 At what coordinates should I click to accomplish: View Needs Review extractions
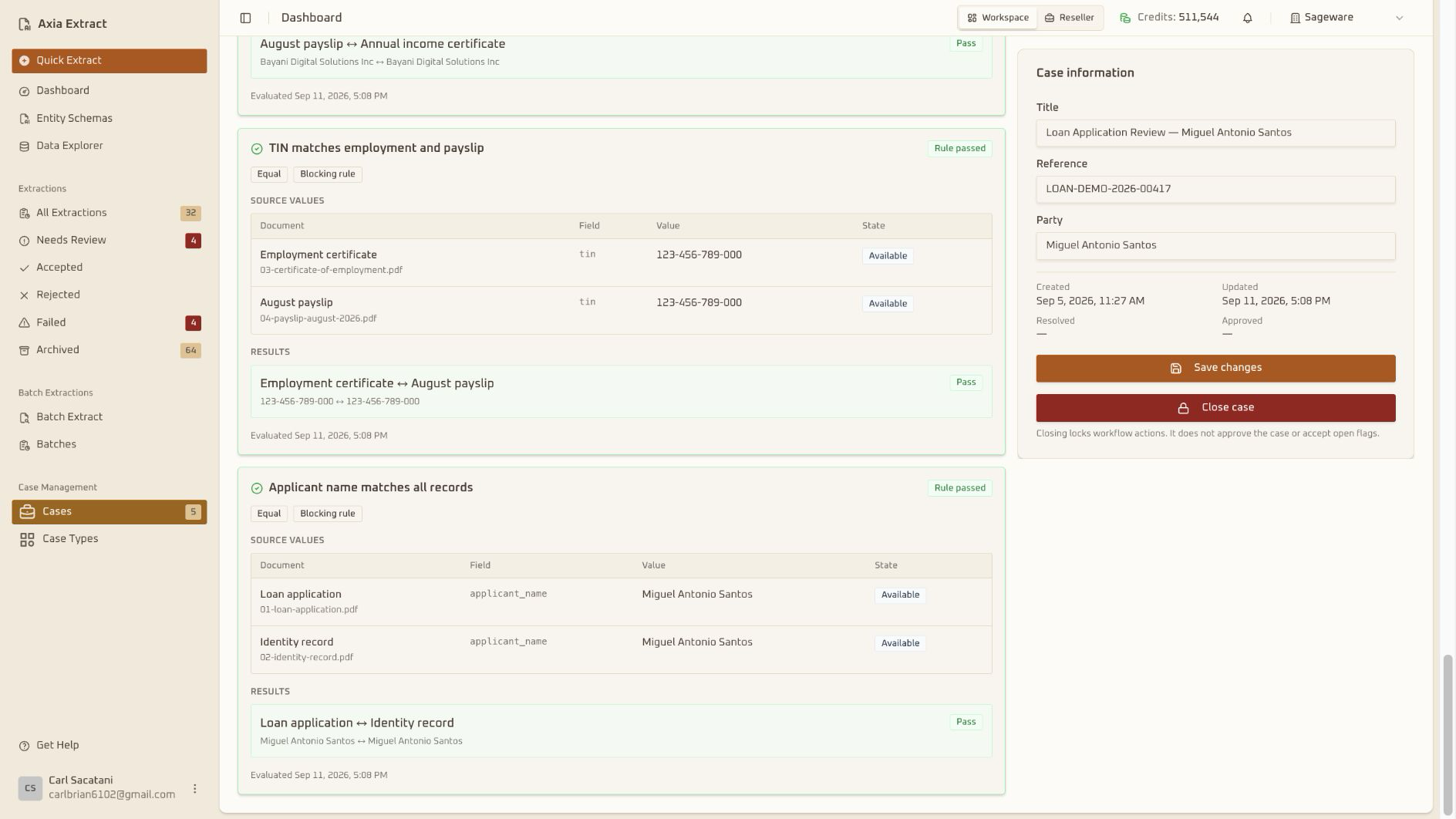(109, 241)
